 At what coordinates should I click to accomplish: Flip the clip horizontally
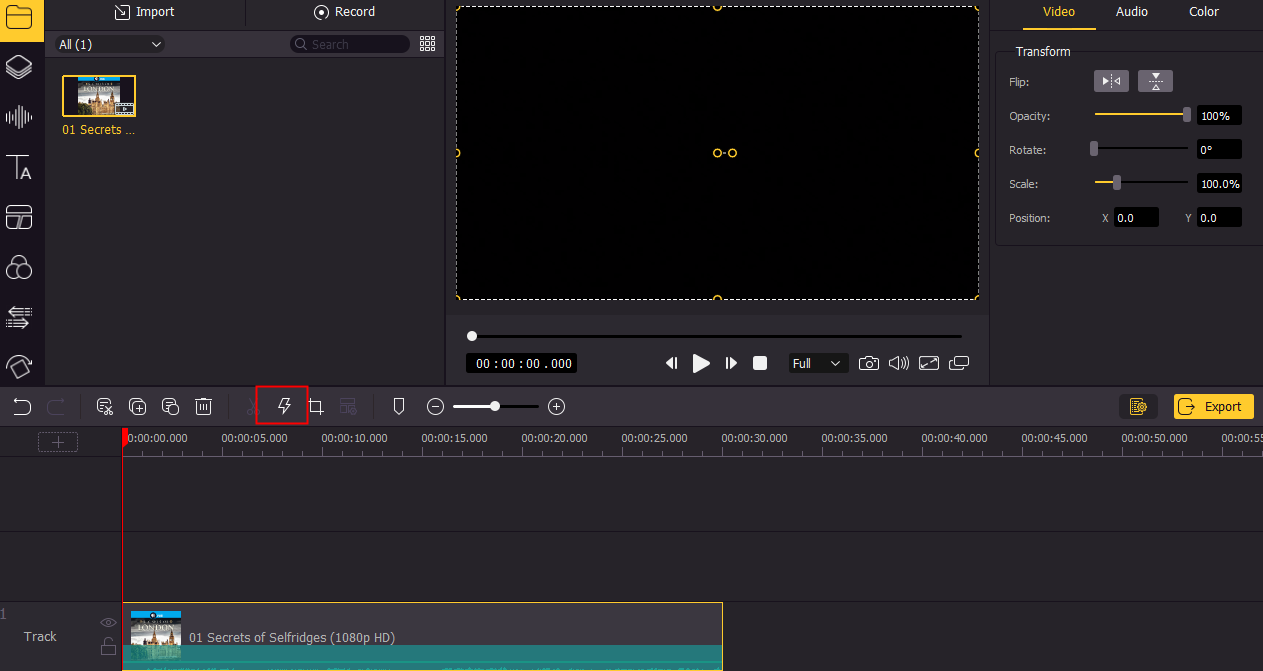(x=1111, y=81)
